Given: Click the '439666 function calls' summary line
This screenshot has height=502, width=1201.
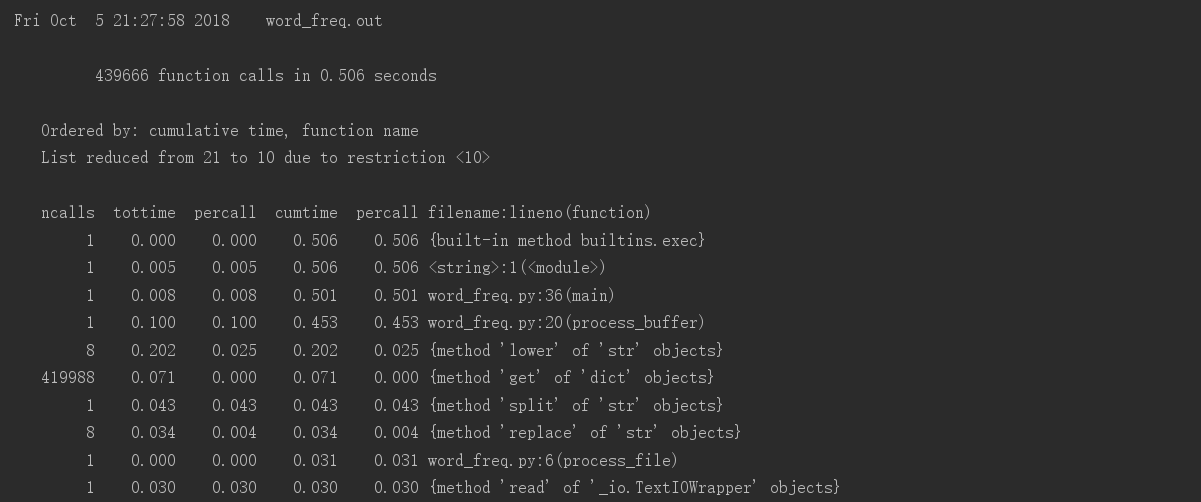Looking at the screenshot, I should [x=265, y=76].
